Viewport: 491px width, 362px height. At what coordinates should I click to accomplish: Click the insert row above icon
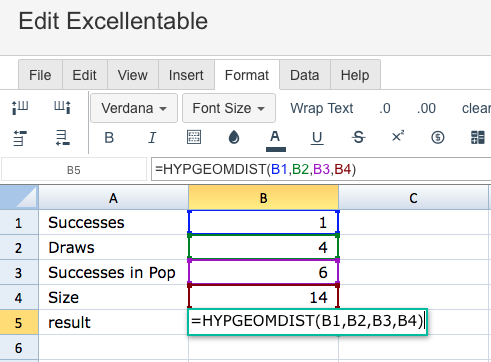(x=20, y=138)
